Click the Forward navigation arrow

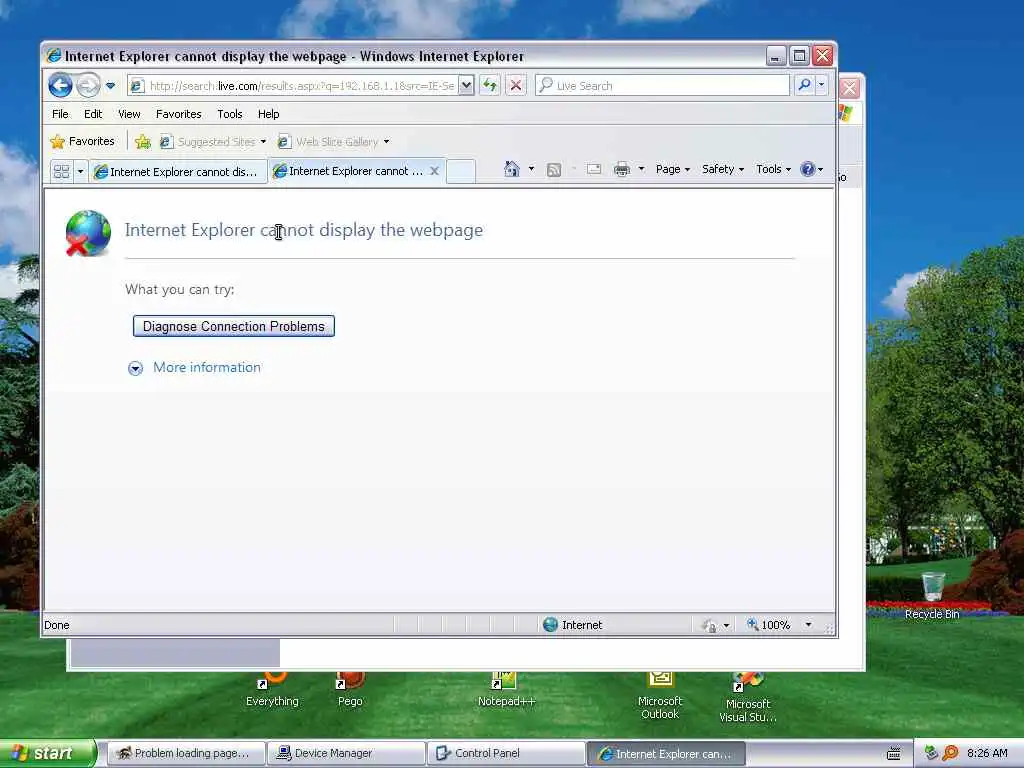tap(88, 86)
